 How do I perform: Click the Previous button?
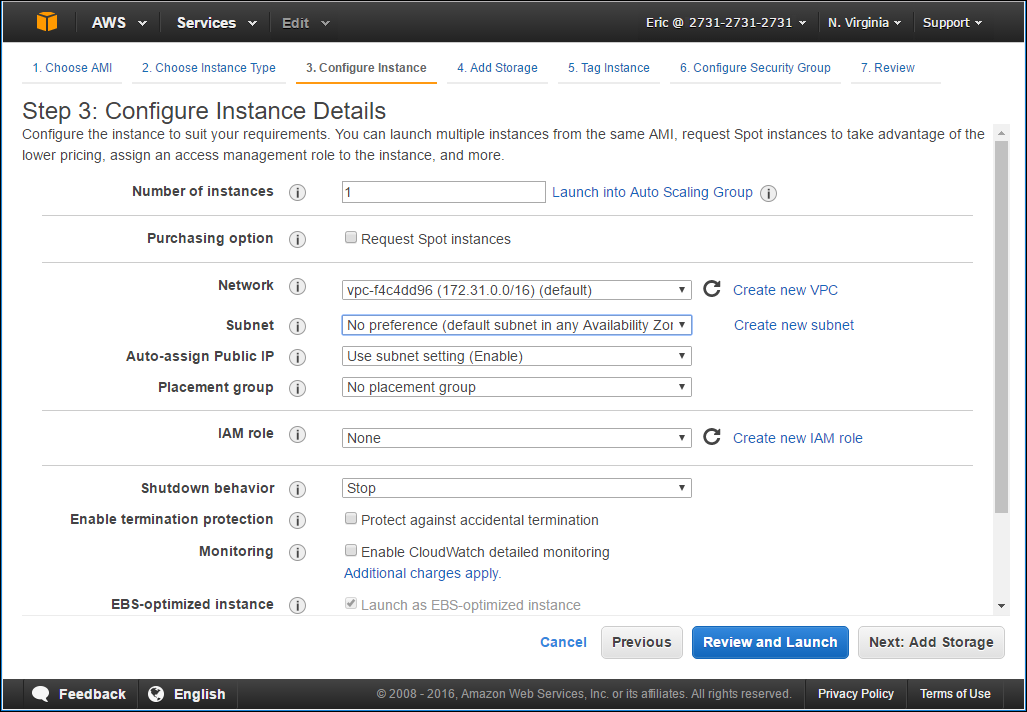tap(642, 643)
